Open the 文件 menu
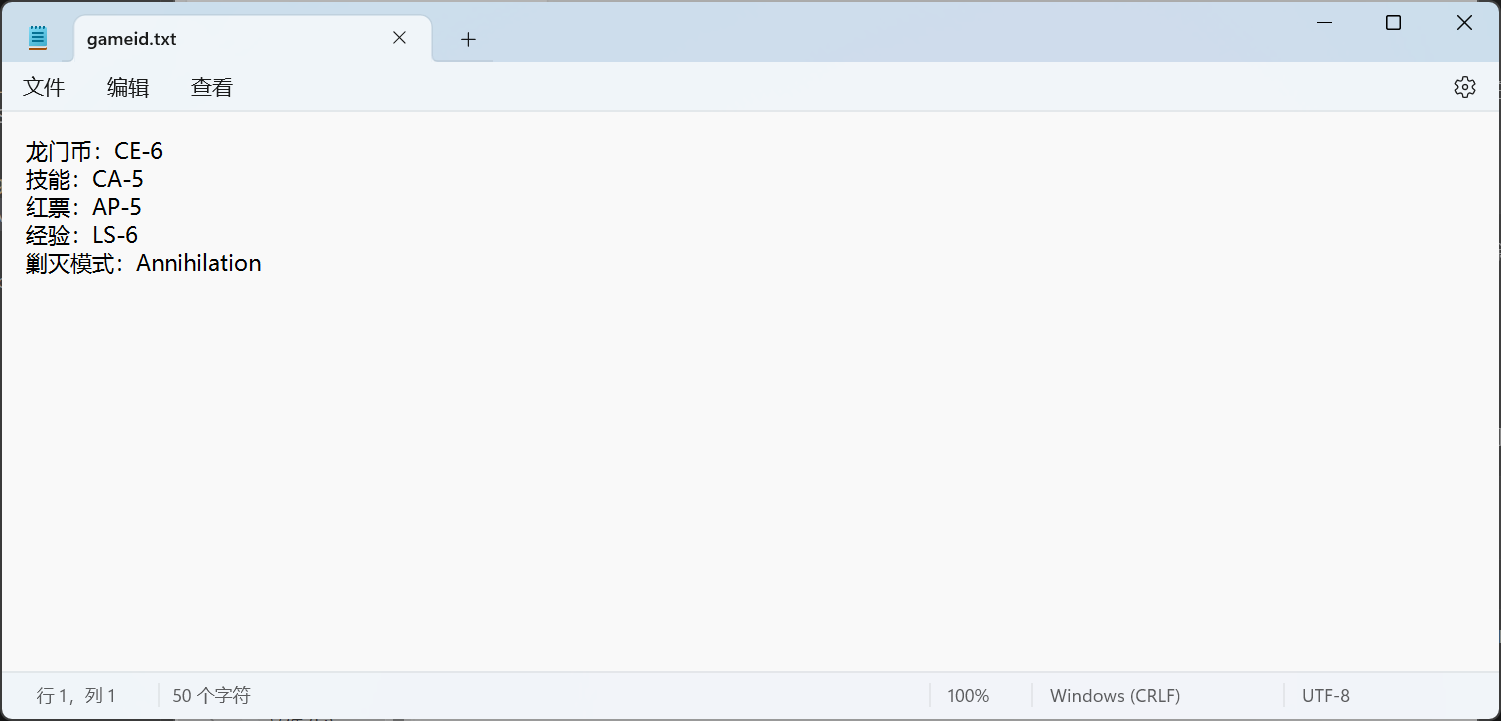Image resolution: width=1501 pixels, height=721 pixels. point(44,88)
